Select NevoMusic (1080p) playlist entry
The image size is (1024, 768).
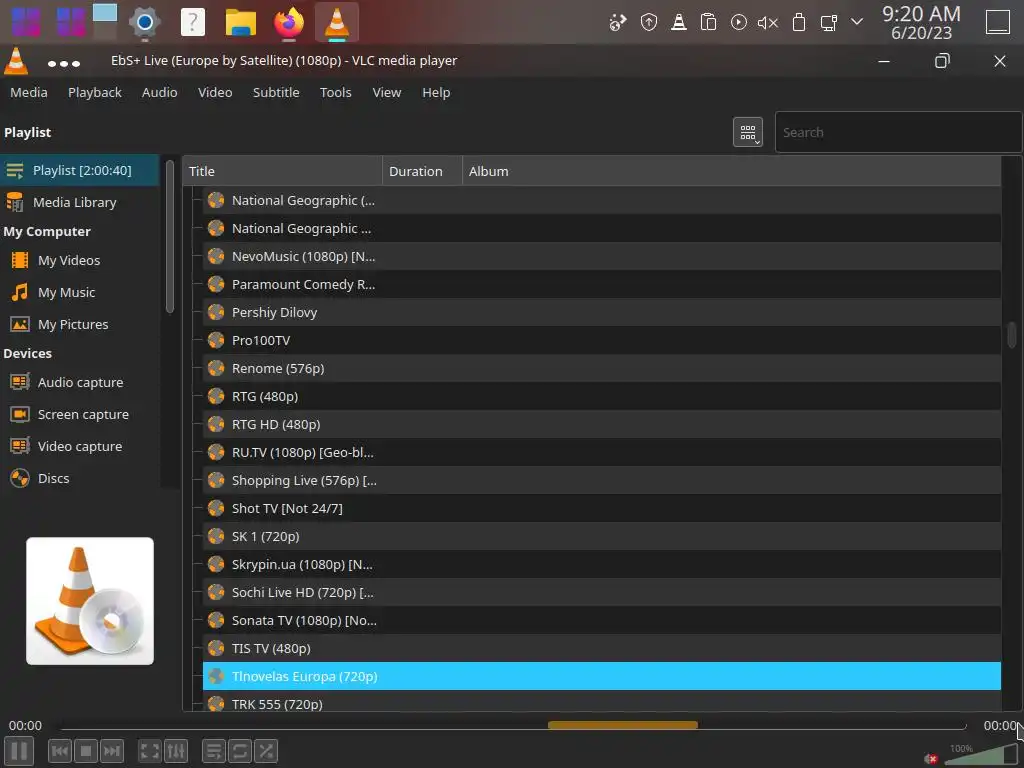601,257
